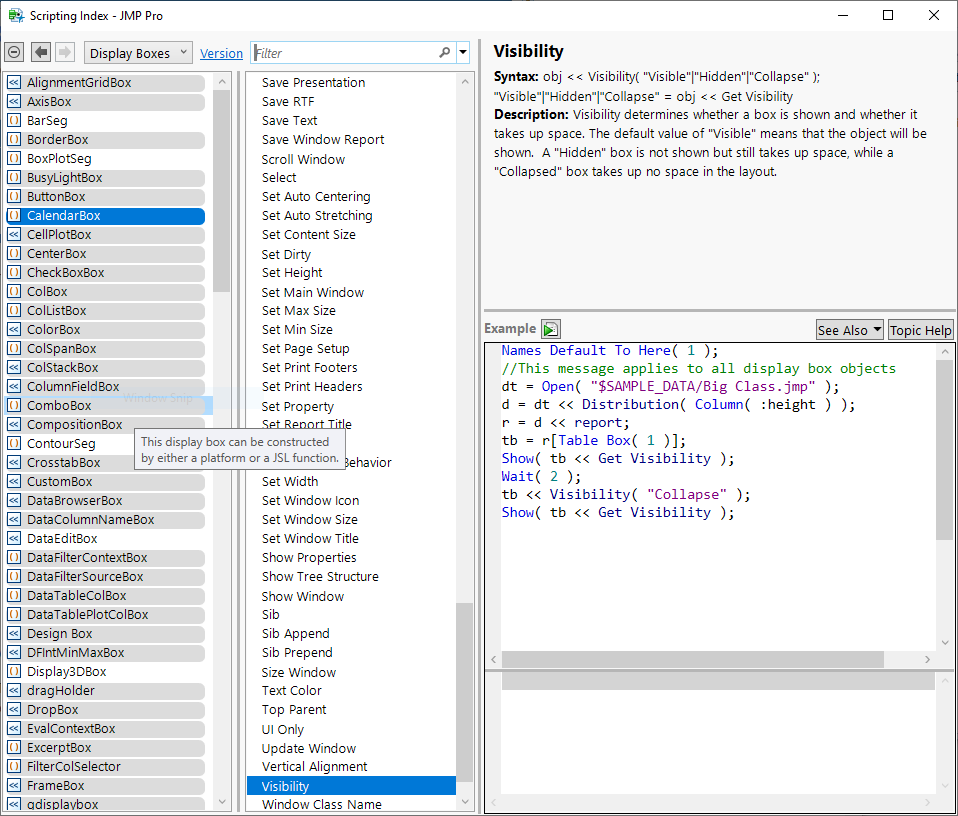
Task: Select Set Window Title message
Action: [310, 539]
